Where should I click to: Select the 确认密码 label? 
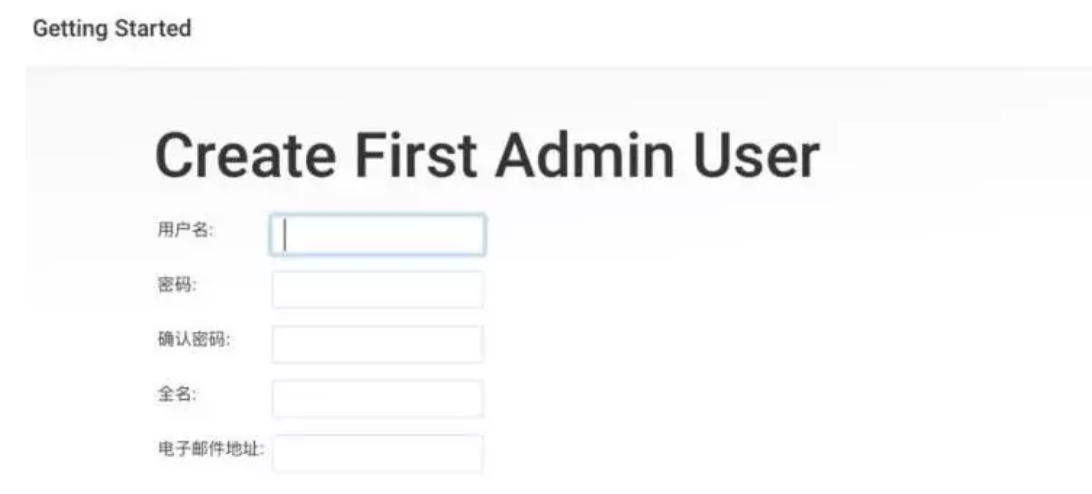coord(194,340)
